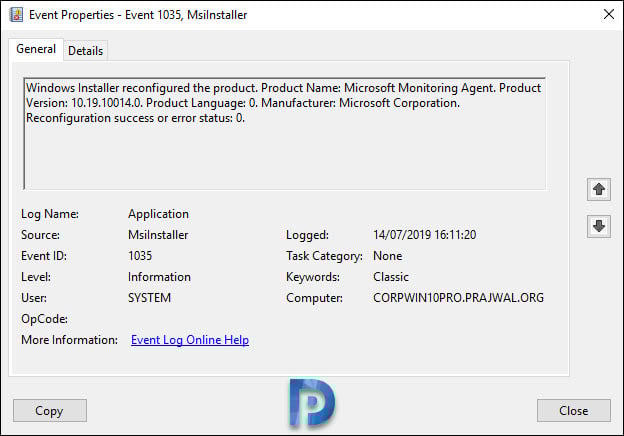624x436 pixels.
Task: Click the OpCode label
Action: pos(44,319)
